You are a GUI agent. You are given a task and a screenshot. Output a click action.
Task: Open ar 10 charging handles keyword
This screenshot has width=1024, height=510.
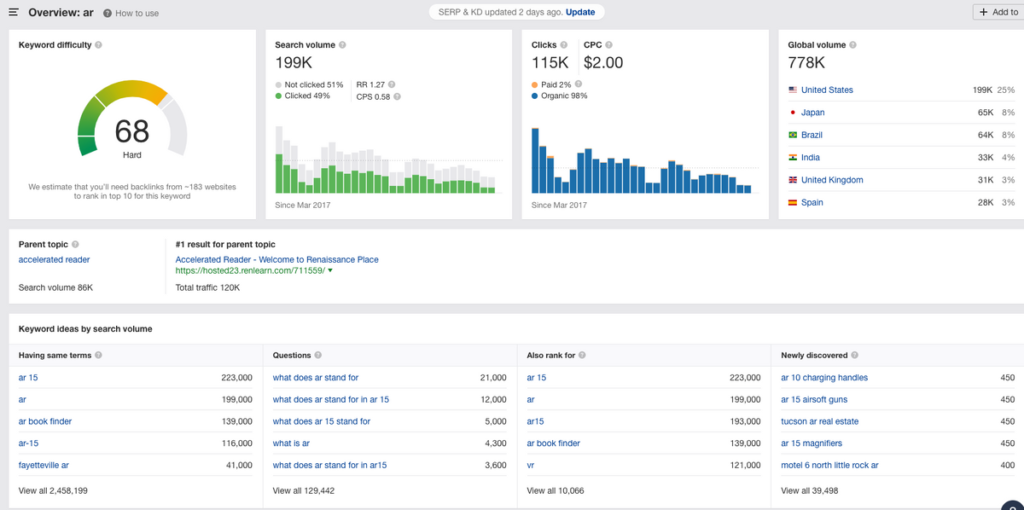point(824,377)
